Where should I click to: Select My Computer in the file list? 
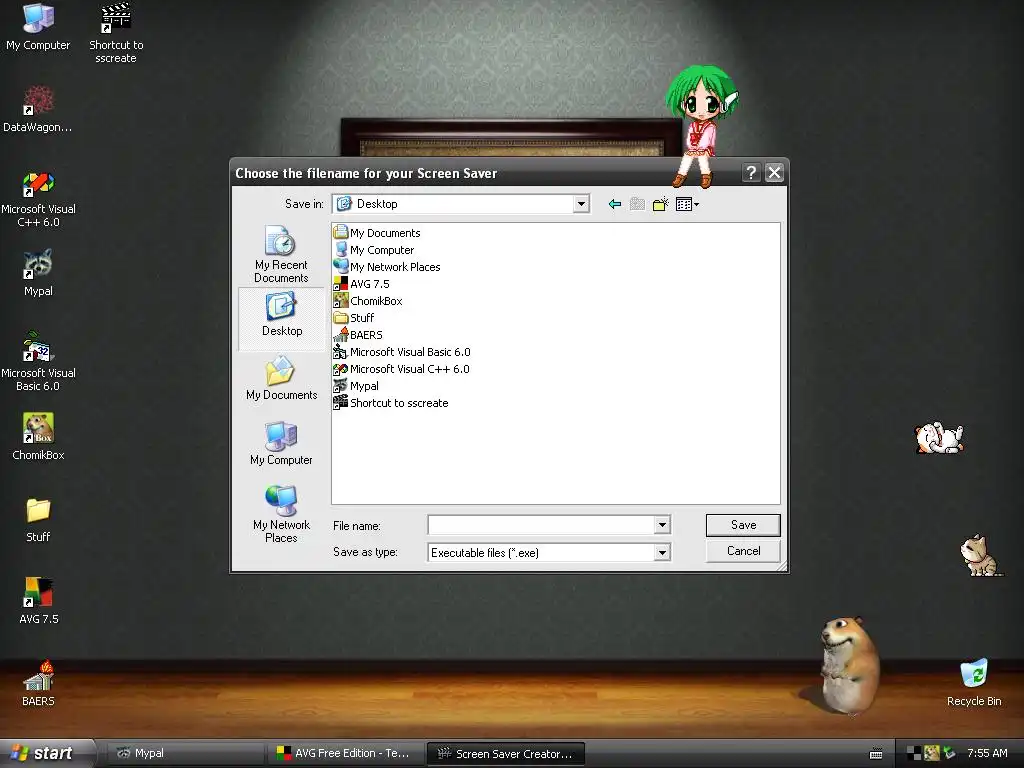(x=374, y=249)
